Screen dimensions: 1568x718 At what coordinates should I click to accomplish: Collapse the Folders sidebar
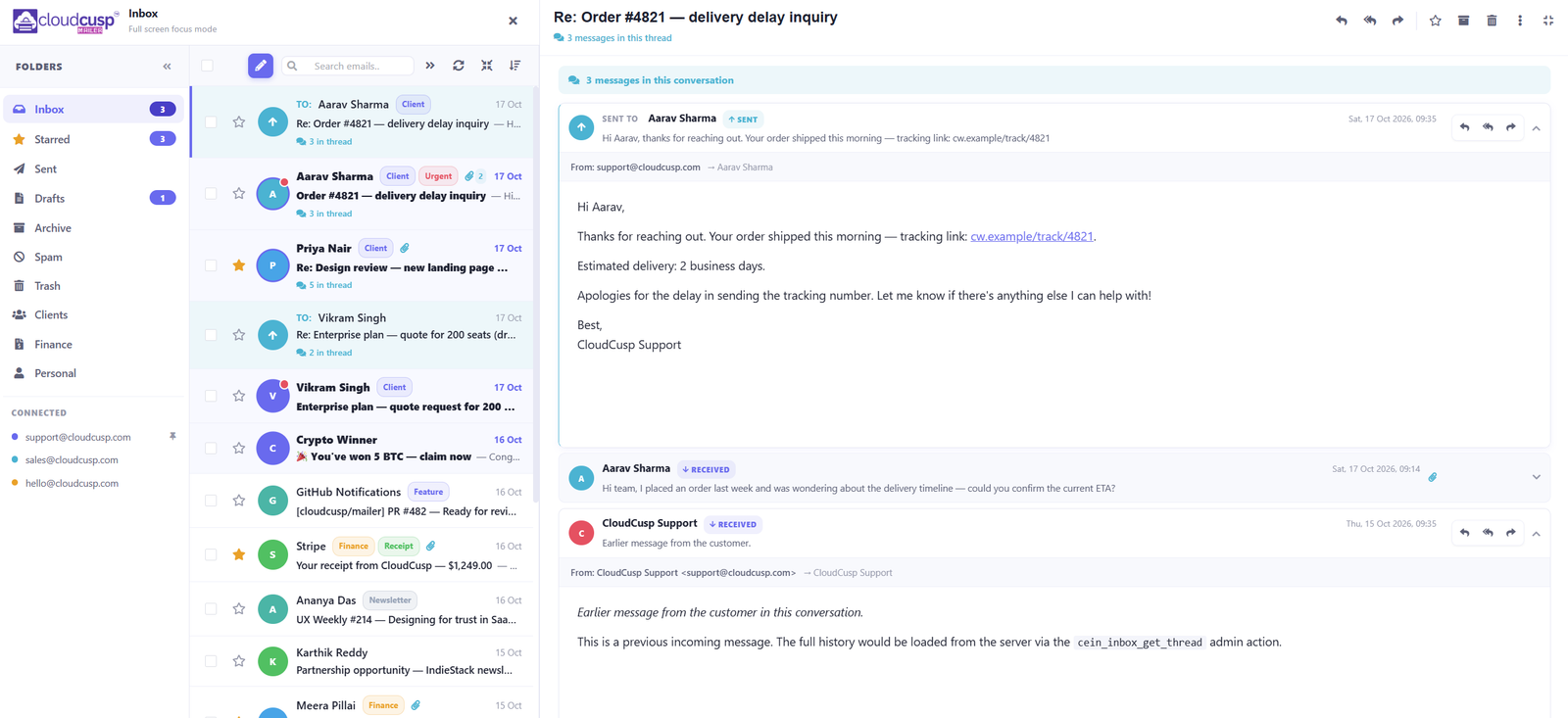[x=168, y=67]
